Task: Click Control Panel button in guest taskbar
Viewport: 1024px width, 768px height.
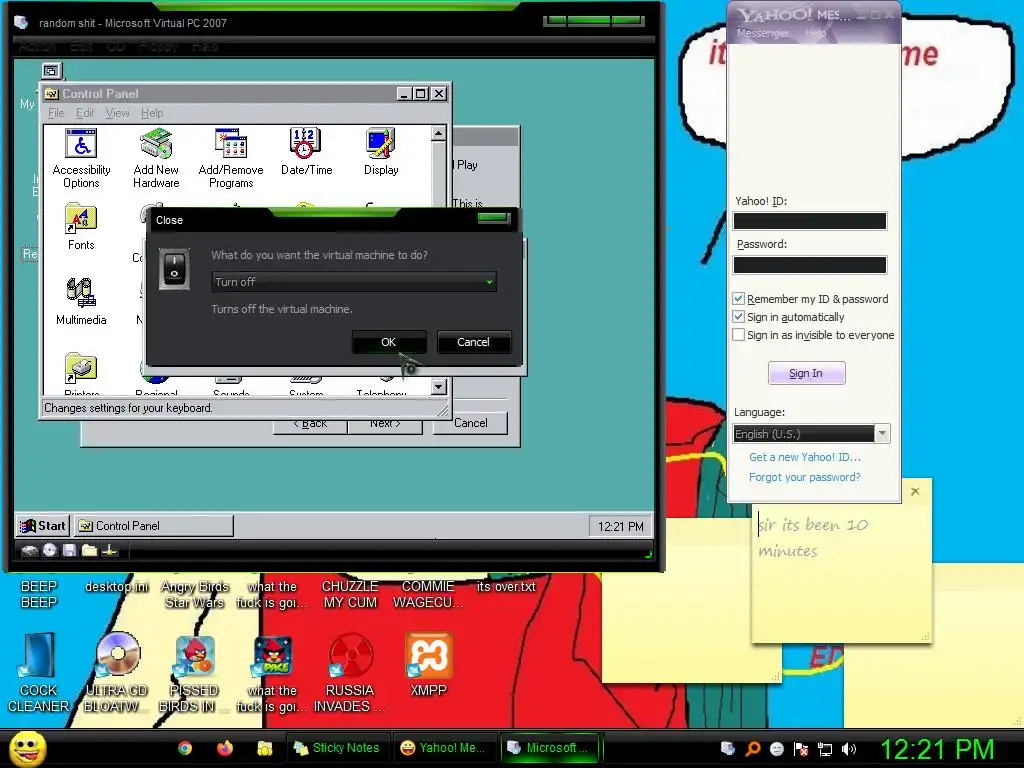Action: 152,526
